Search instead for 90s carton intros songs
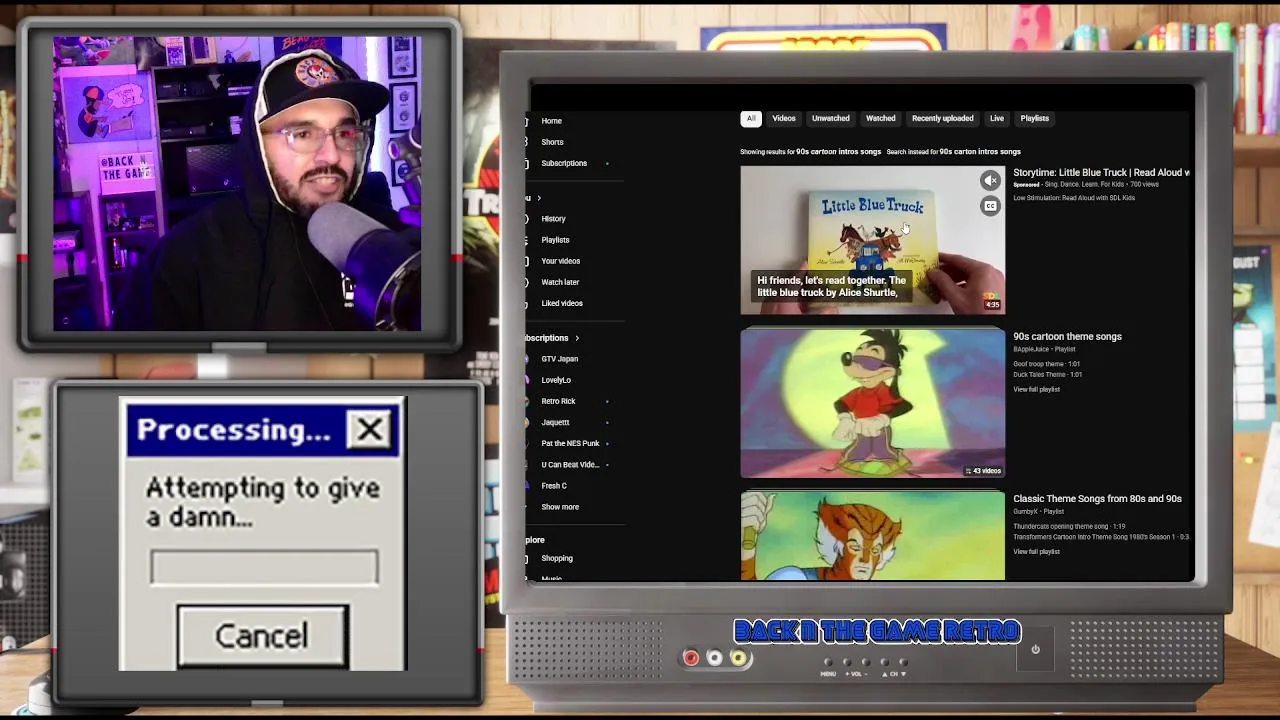This screenshot has width=1280, height=720. tap(980, 152)
